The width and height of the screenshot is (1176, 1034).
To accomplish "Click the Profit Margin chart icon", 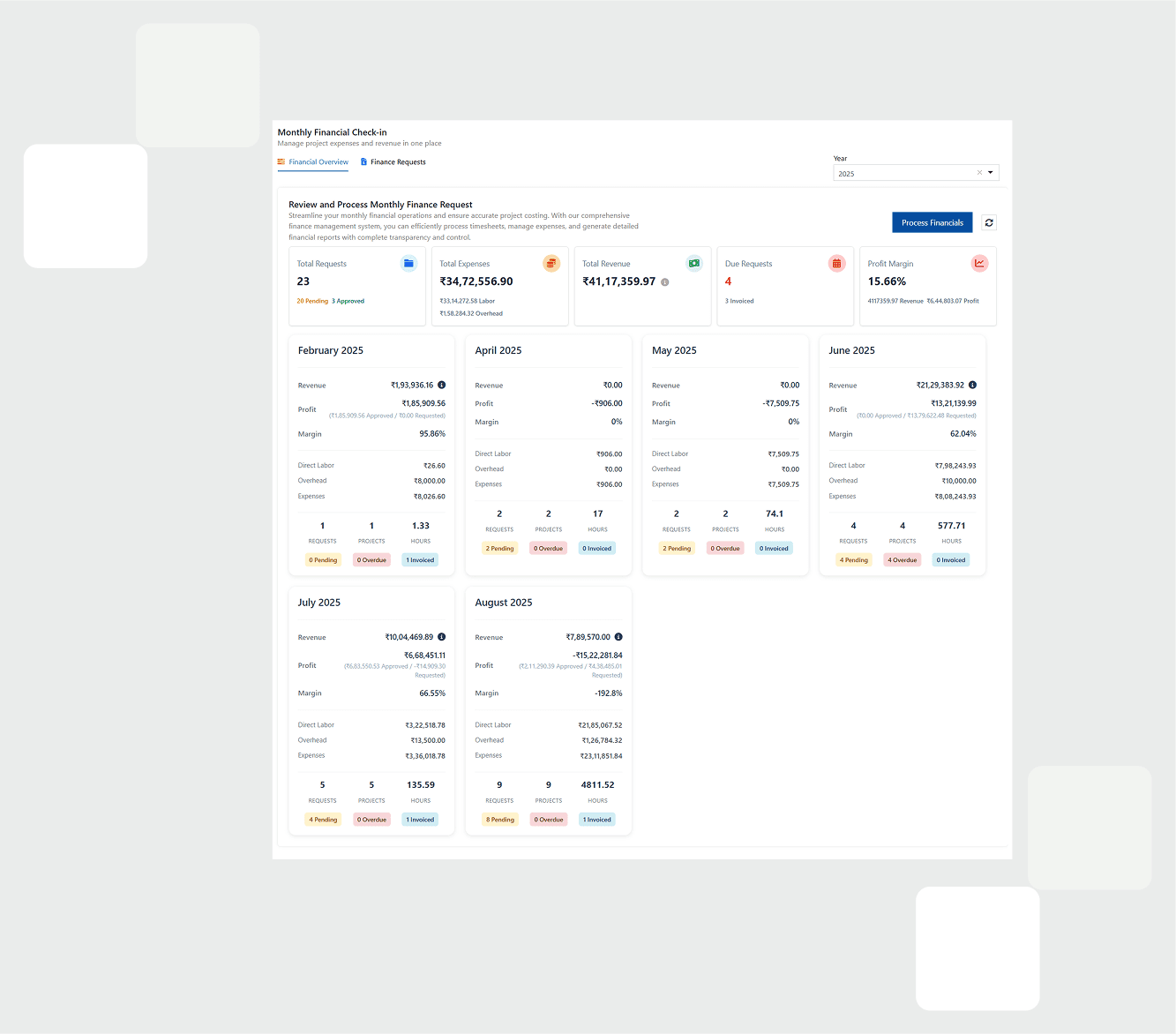I will coord(979,263).
